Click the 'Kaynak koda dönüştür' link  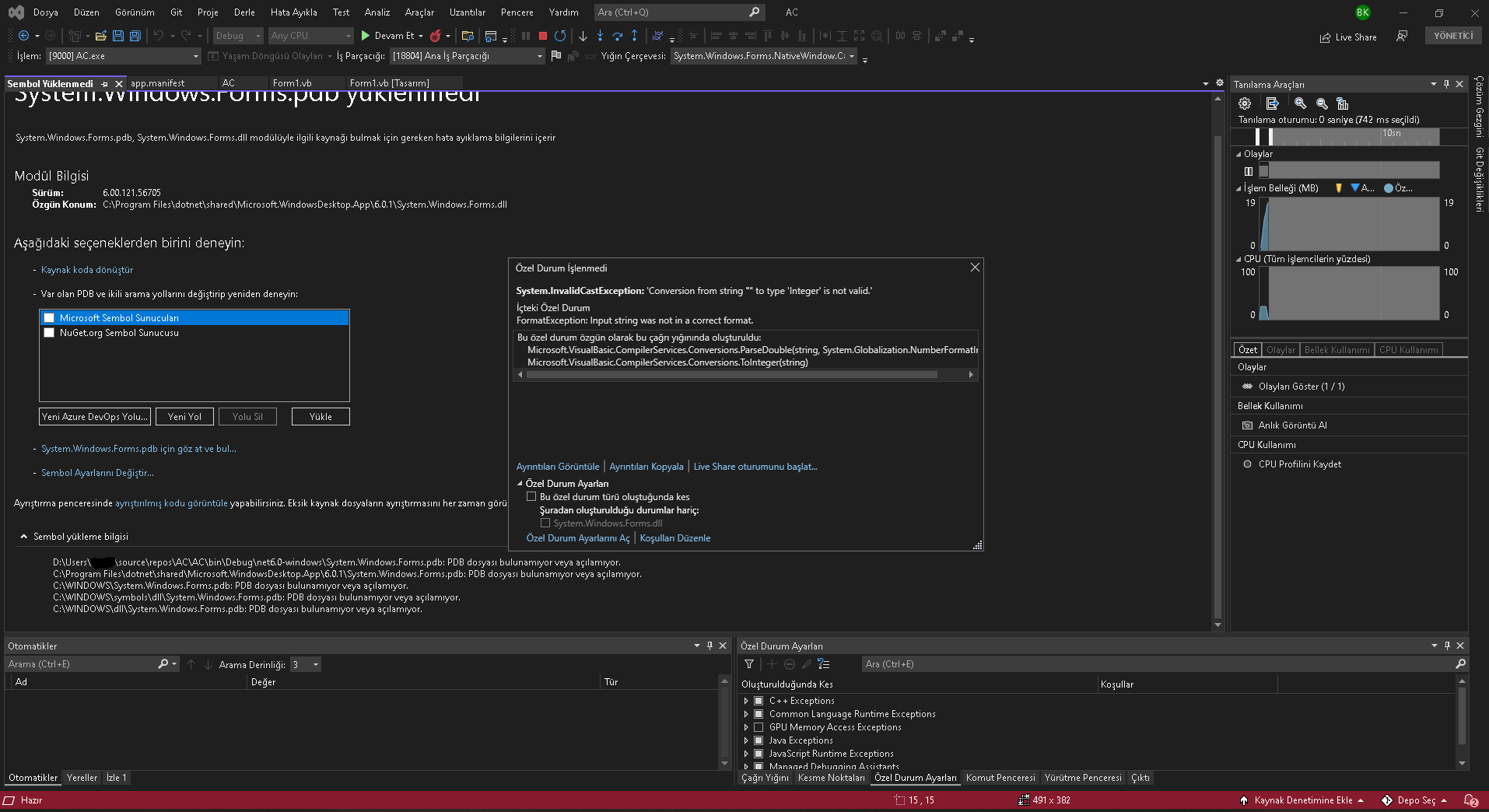pyautogui.click(x=87, y=270)
